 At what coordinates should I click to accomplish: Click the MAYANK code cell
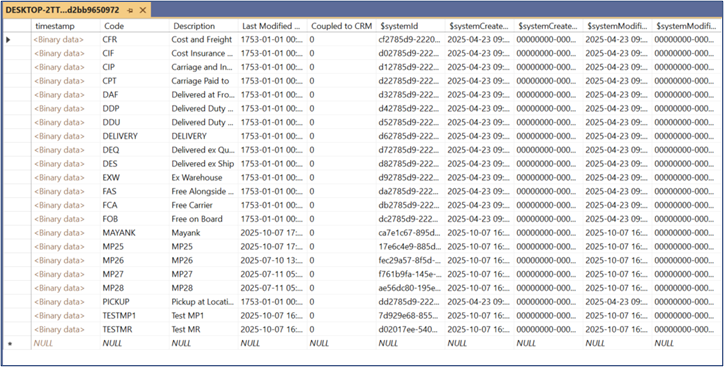135,233
